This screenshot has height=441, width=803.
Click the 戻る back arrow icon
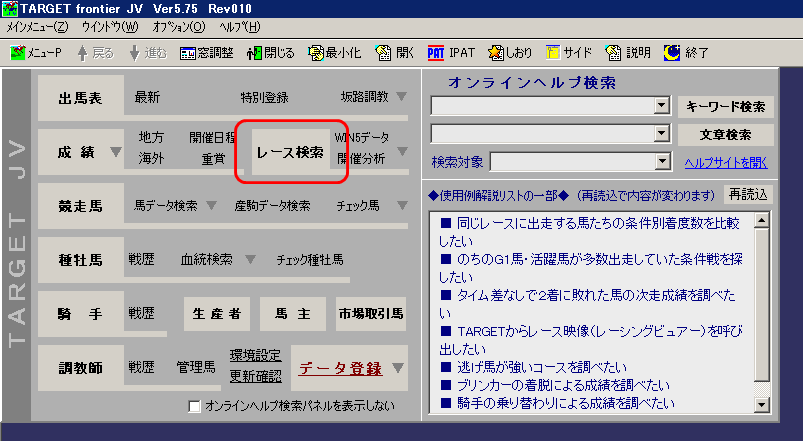pyautogui.click(x=82, y=53)
